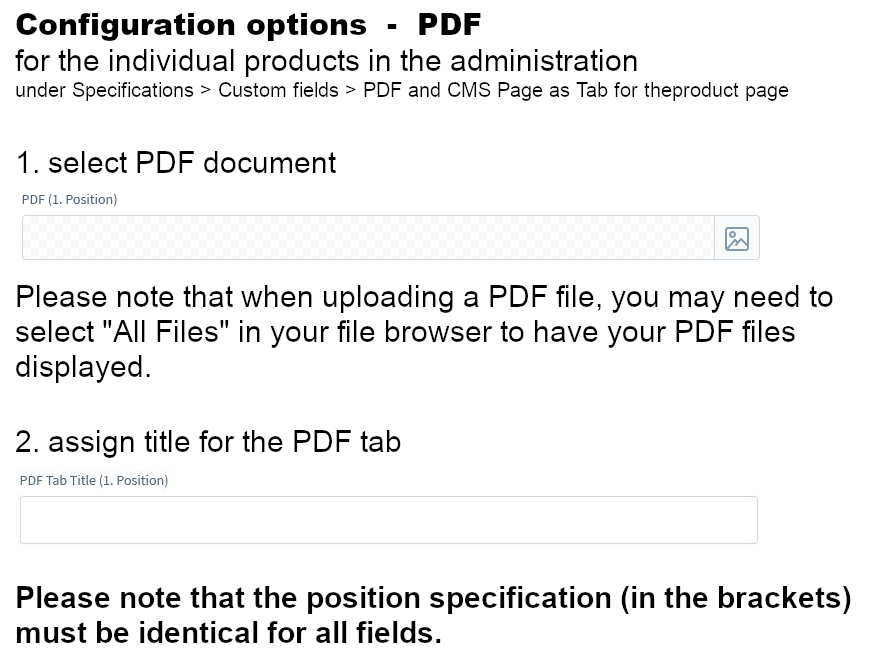The width and height of the screenshot is (879, 658).
Task: Click 'for the individual products in the administration' subtitle
Action: coord(326,61)
